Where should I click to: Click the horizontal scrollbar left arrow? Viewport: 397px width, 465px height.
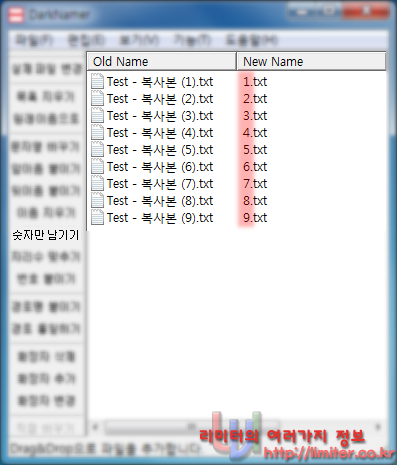(x=96, y=427)
